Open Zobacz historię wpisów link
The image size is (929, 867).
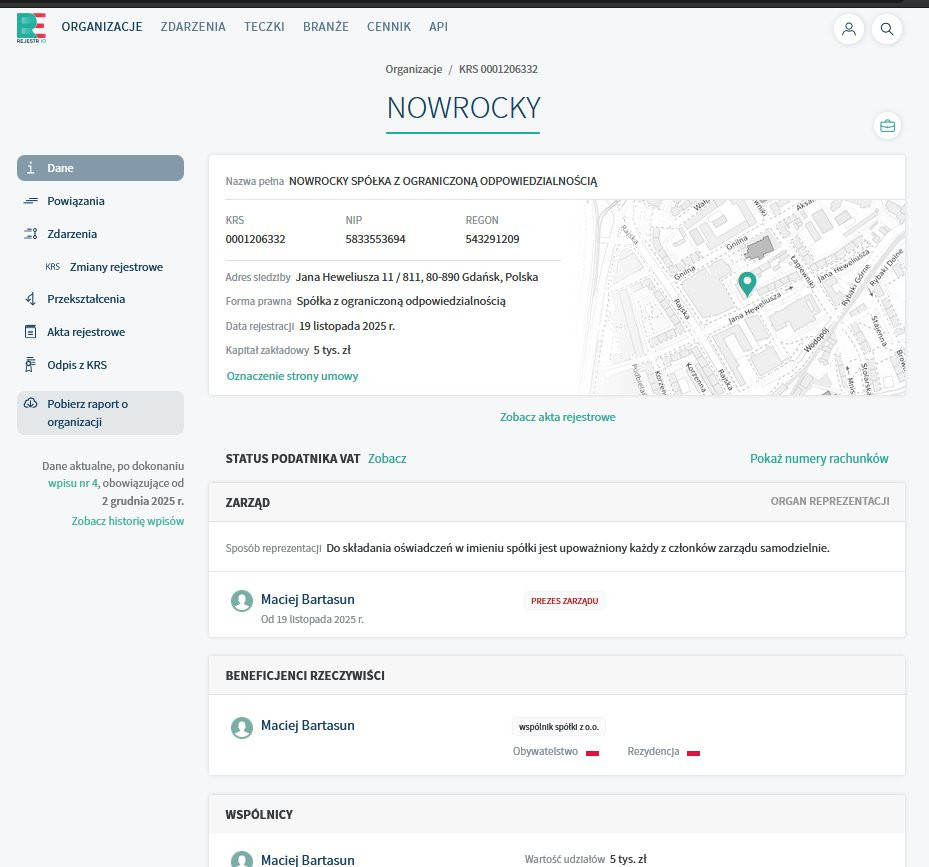pos(128,521)
